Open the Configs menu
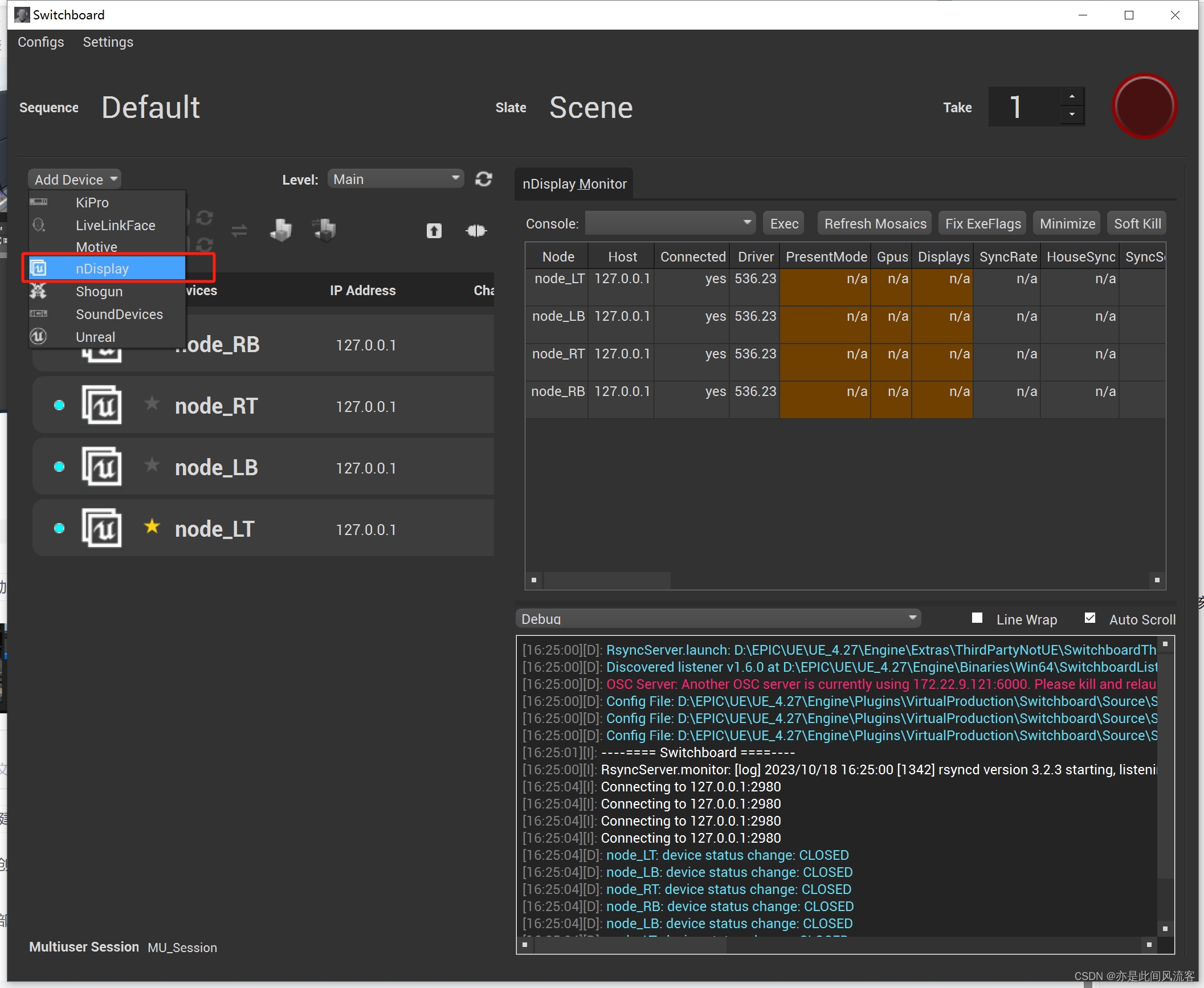The image size is (1204, 988). [x=40, y=42]
